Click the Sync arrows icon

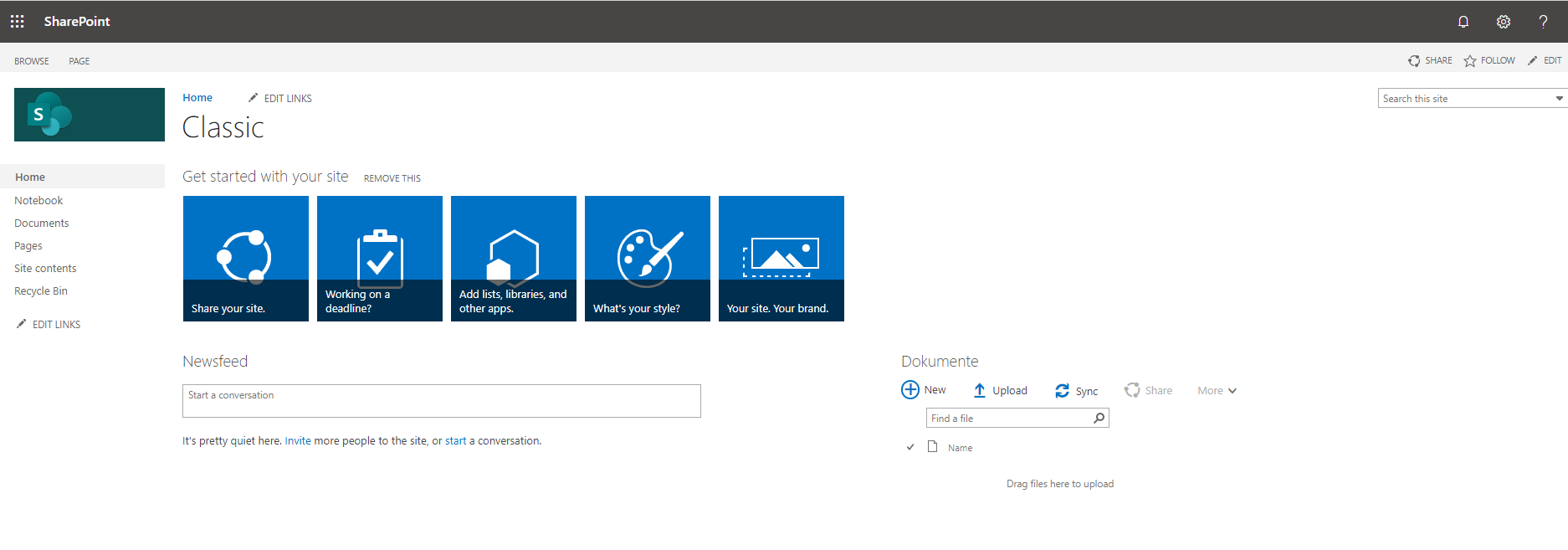(x=1063, y=391)
